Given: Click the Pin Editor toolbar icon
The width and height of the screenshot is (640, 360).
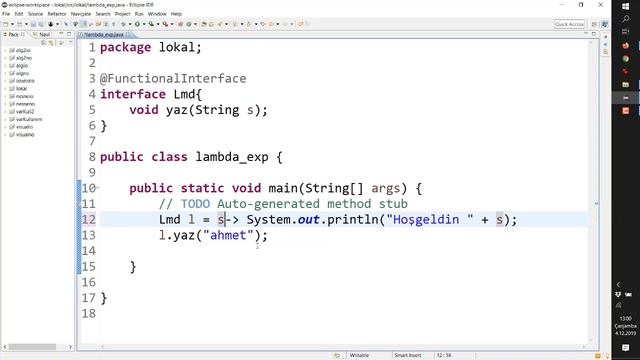Looking at the screenshot, I should 300,24.
